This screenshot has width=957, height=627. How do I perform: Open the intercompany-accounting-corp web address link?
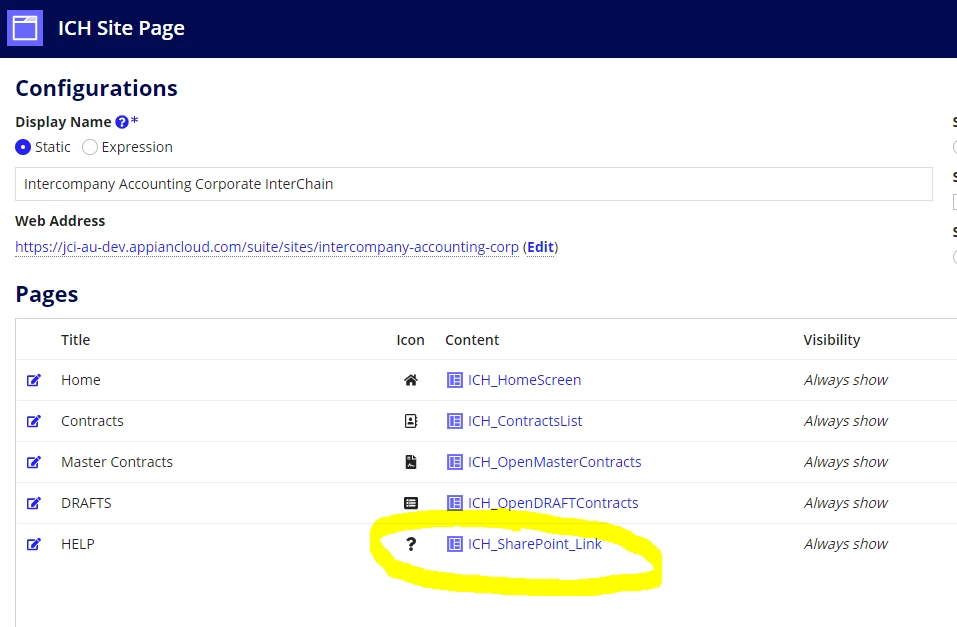267,247
